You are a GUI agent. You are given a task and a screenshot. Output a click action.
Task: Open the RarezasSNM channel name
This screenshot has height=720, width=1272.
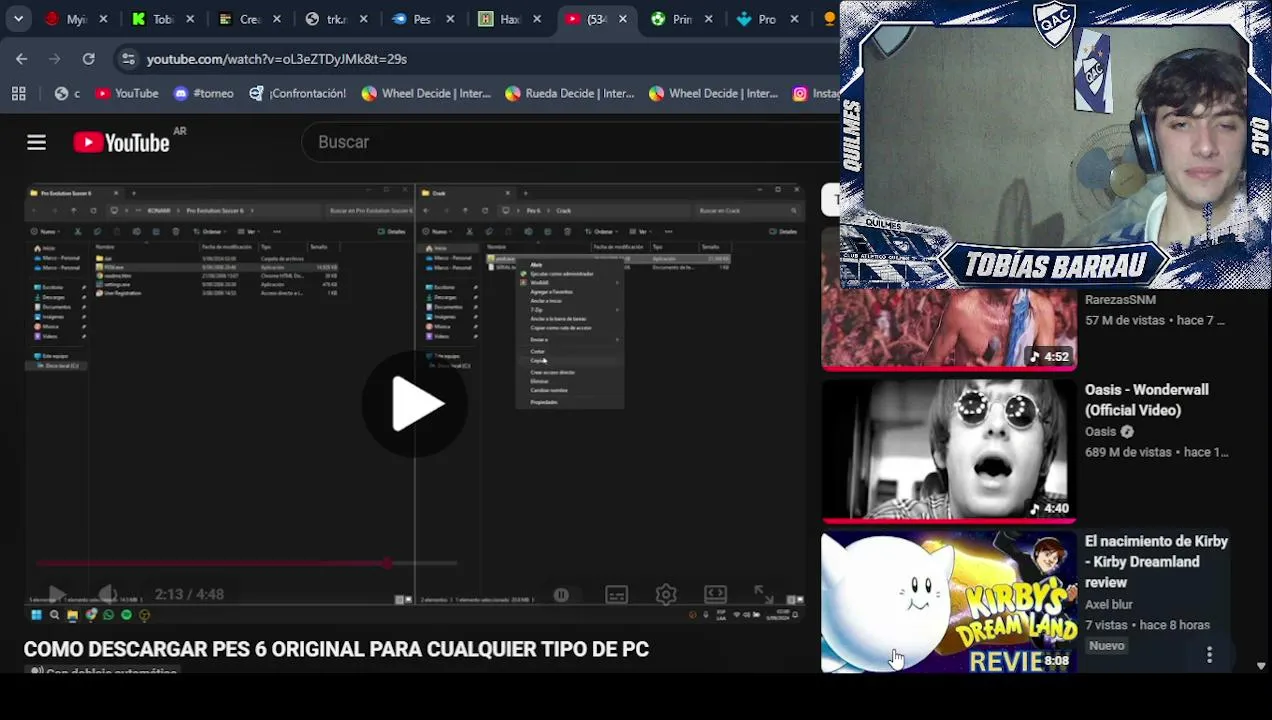click(x=1120, y=300)
